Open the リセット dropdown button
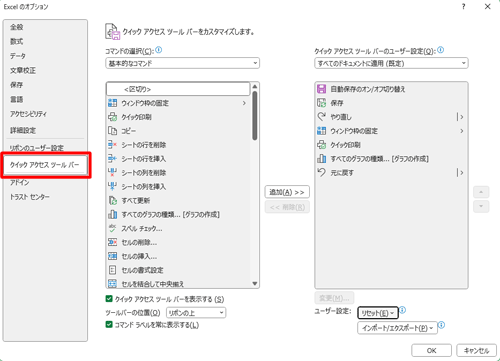 point(378,313)
